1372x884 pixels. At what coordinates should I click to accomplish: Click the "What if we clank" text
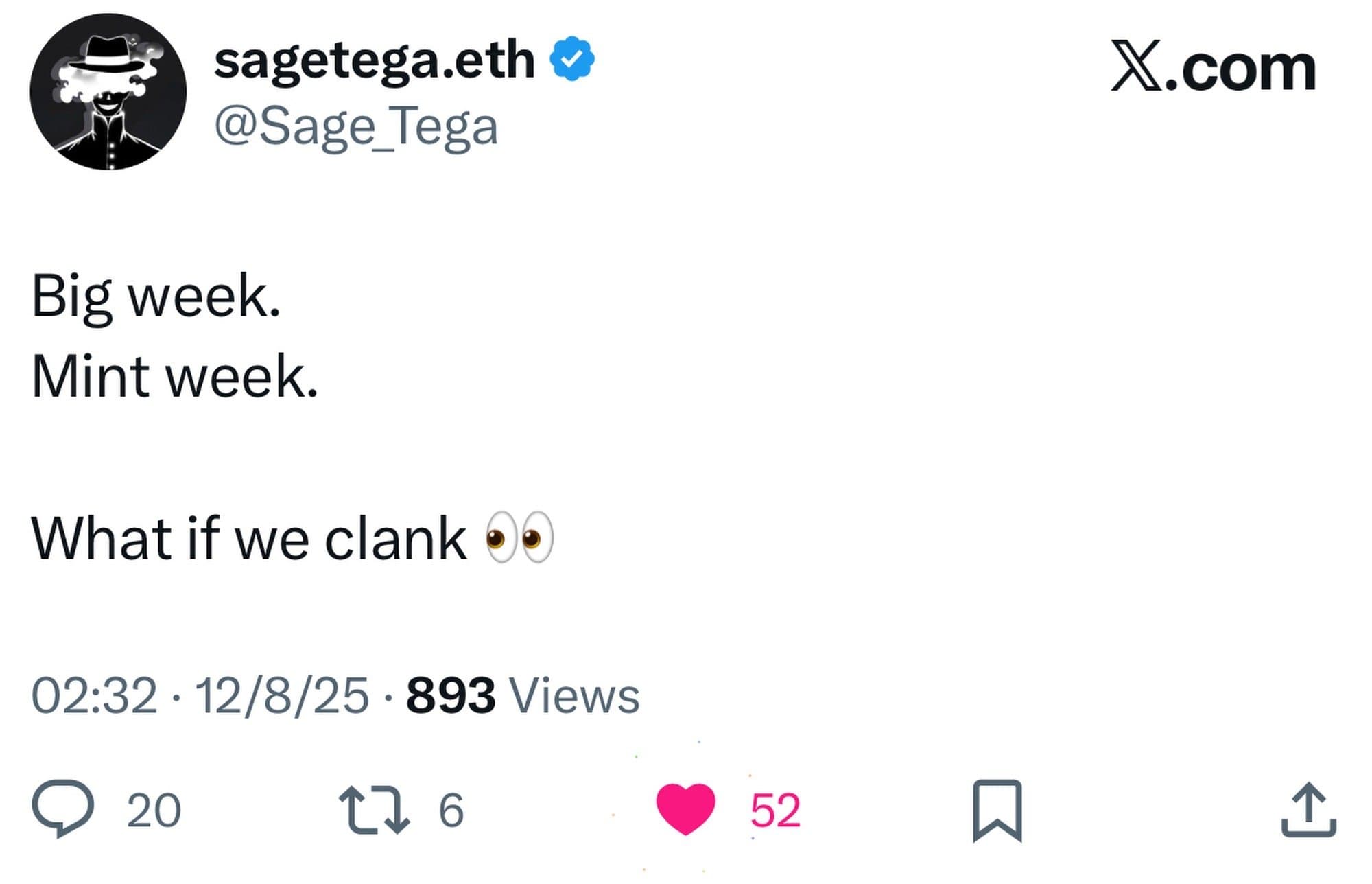point(249,539)
